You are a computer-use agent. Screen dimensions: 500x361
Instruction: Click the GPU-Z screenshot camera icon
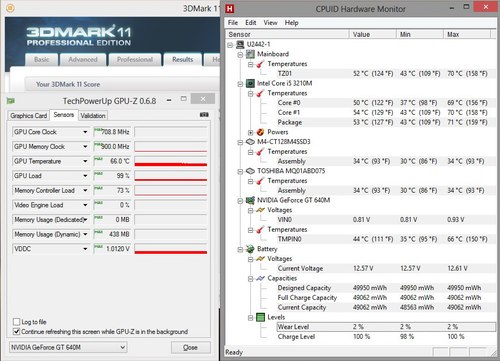[x=204, y=115]
